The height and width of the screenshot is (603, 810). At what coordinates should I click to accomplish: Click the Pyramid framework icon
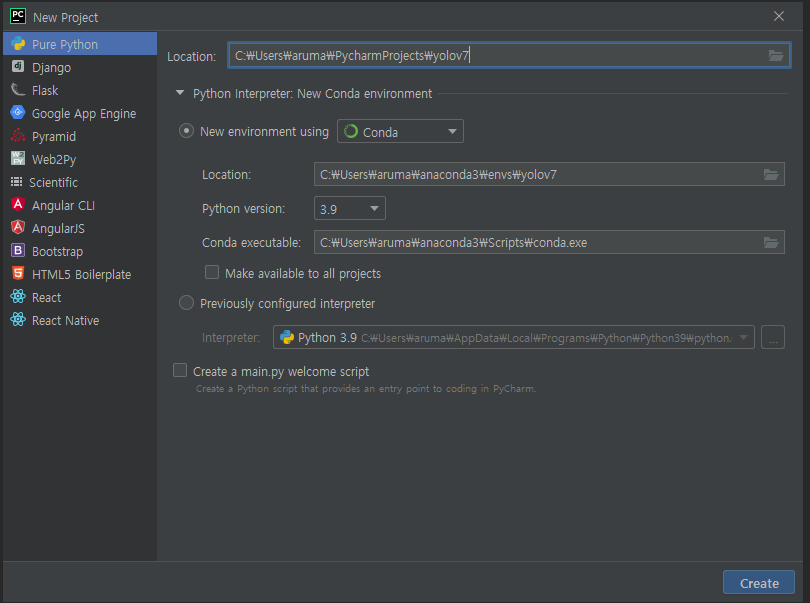18,136
